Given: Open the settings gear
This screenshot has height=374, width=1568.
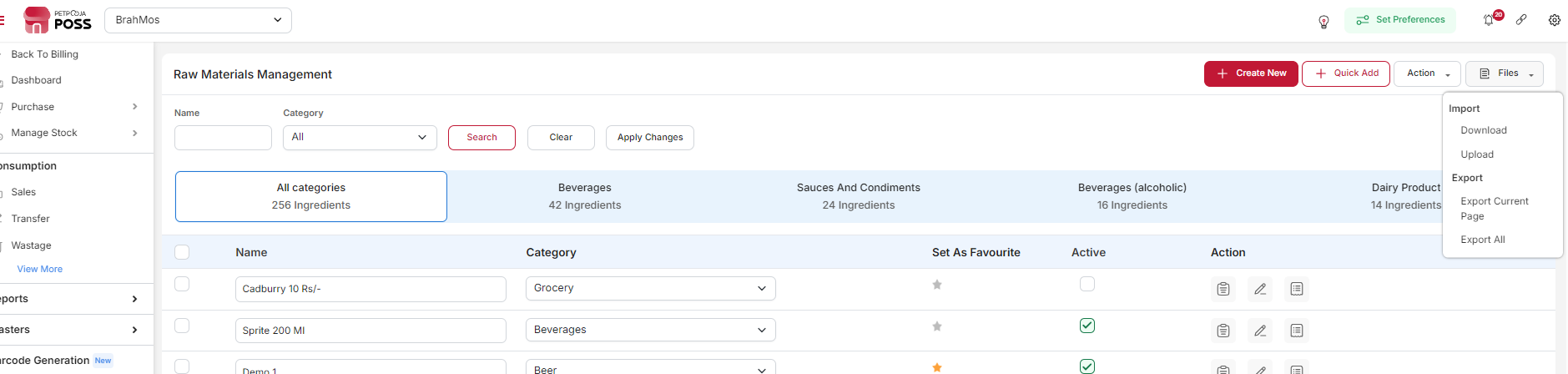Looking at the screenshot, I should (1554, 20).
